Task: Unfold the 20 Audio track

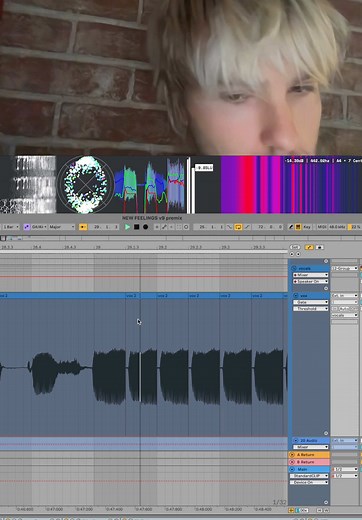Action: (x=295, y=440)
